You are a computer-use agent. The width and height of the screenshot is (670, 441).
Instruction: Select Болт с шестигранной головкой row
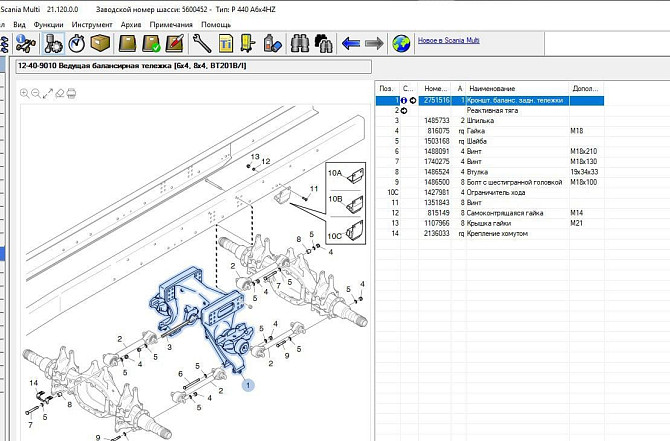point(490,182)
